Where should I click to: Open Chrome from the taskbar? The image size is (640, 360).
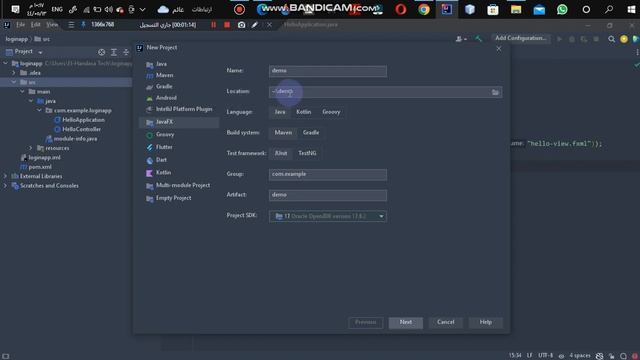[424, 9]
